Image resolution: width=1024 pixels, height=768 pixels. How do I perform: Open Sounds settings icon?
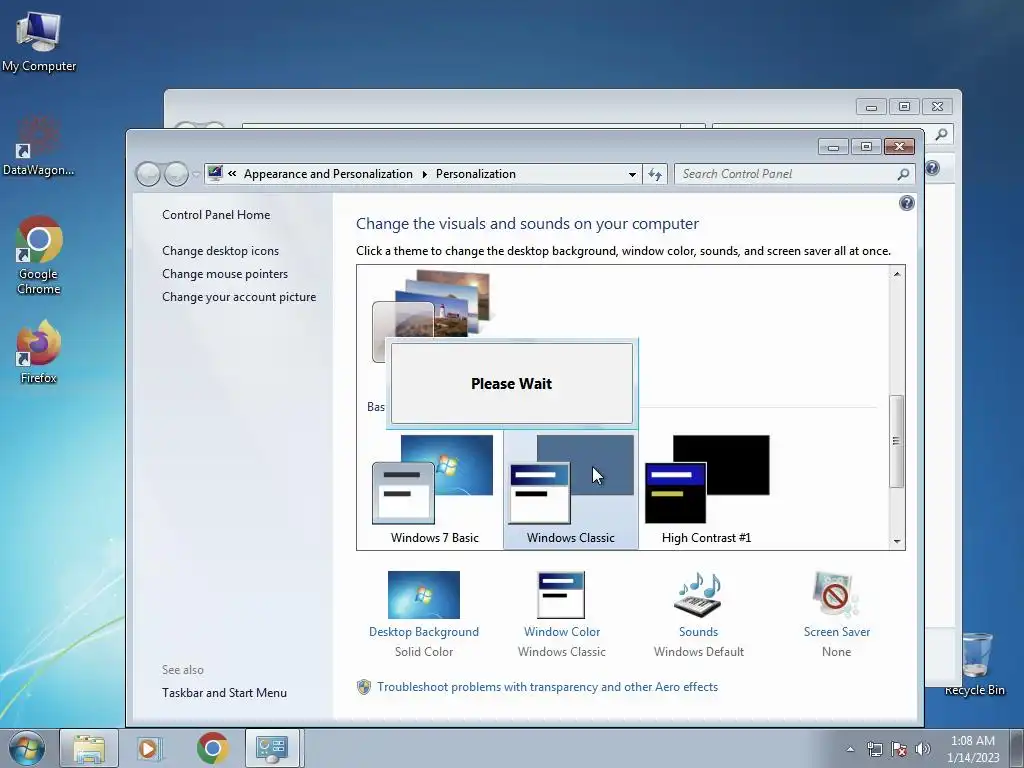point(698,594)
